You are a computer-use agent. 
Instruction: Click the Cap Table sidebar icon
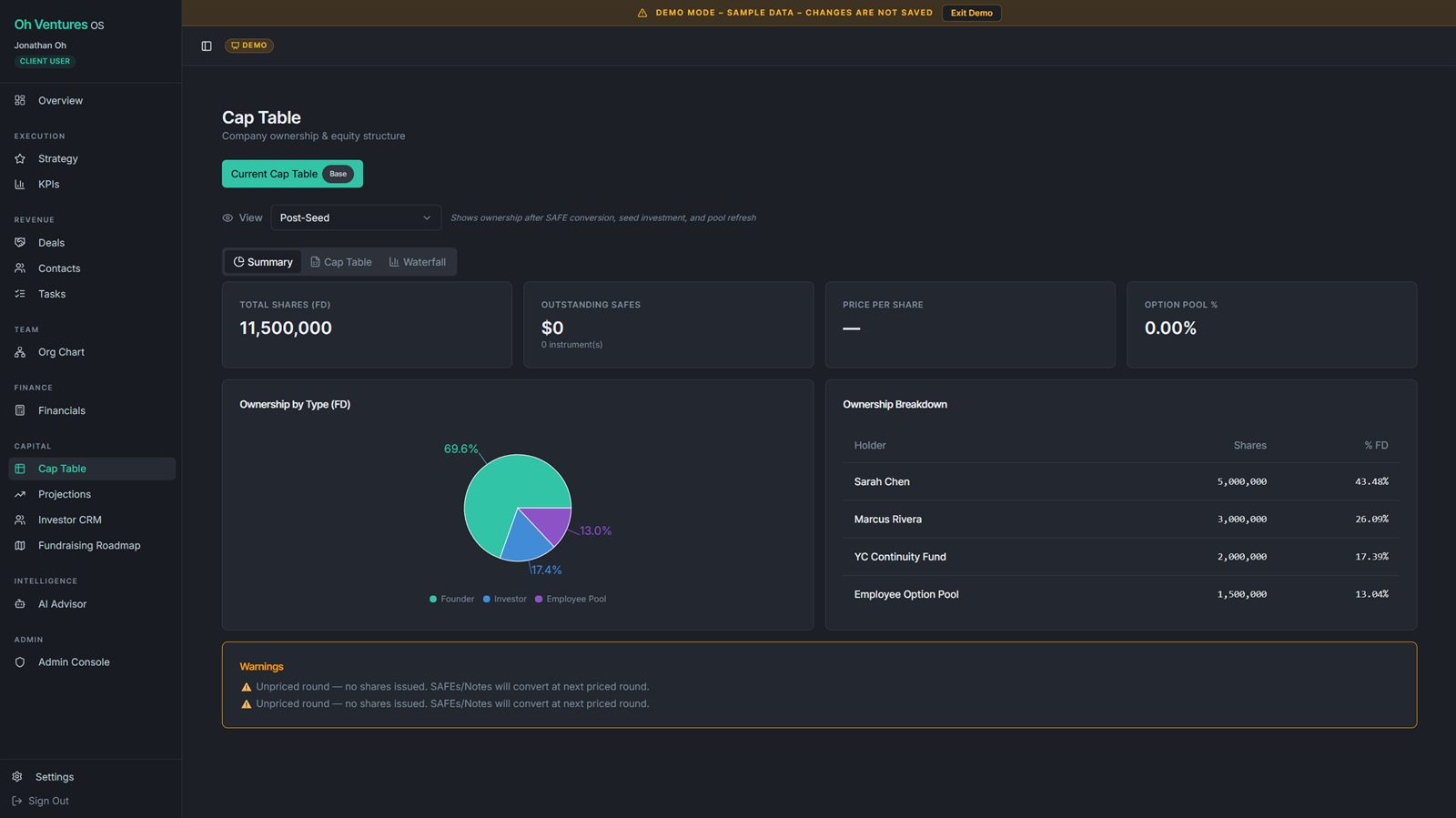coord(20,469)
